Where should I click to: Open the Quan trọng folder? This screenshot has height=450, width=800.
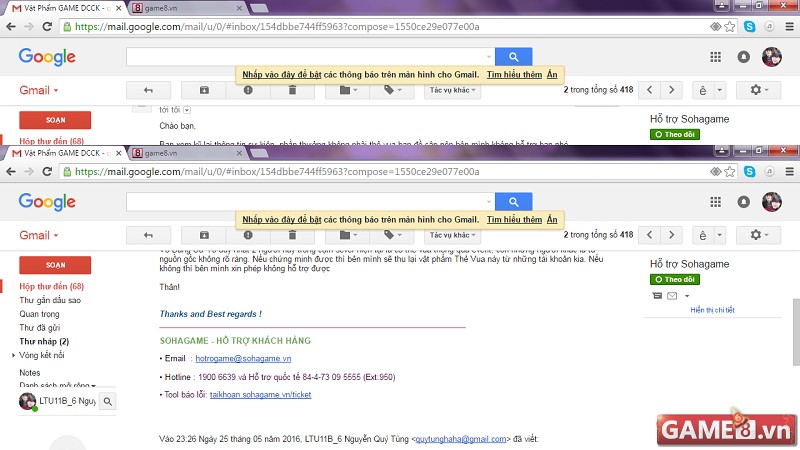pos(39,314)
